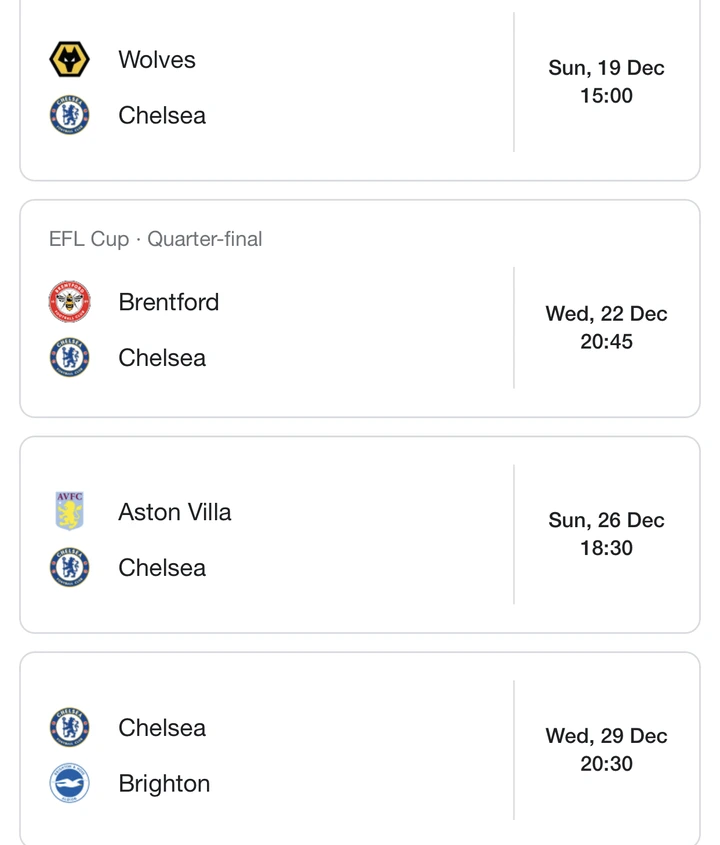
Task: Open EFL Cup Quarter-final label
Action: click(x=155, y=239)
